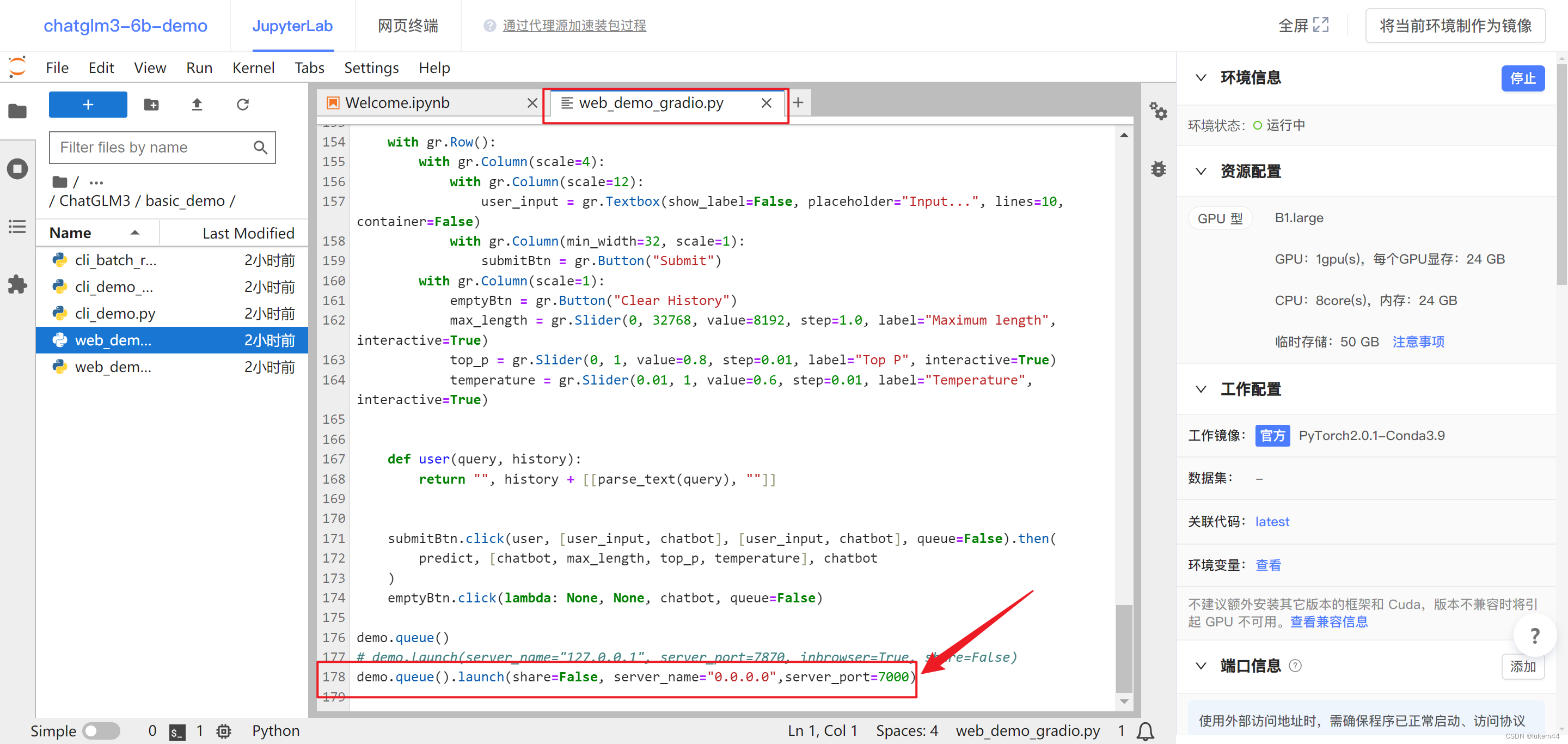Viewport: 1568px width, 744px height.
Task: Open the cli_batch_r... file
Action: point(171,260)
